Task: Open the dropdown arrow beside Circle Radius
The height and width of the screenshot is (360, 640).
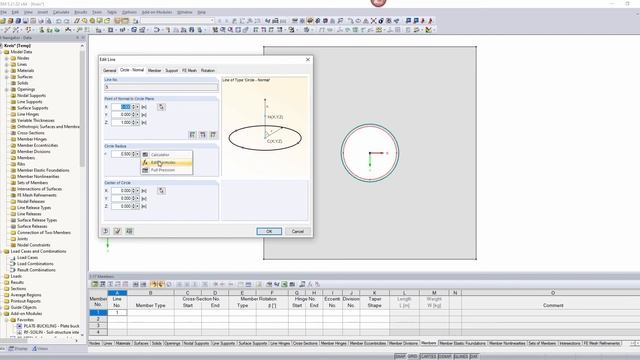Action: (x=138, y=154)
